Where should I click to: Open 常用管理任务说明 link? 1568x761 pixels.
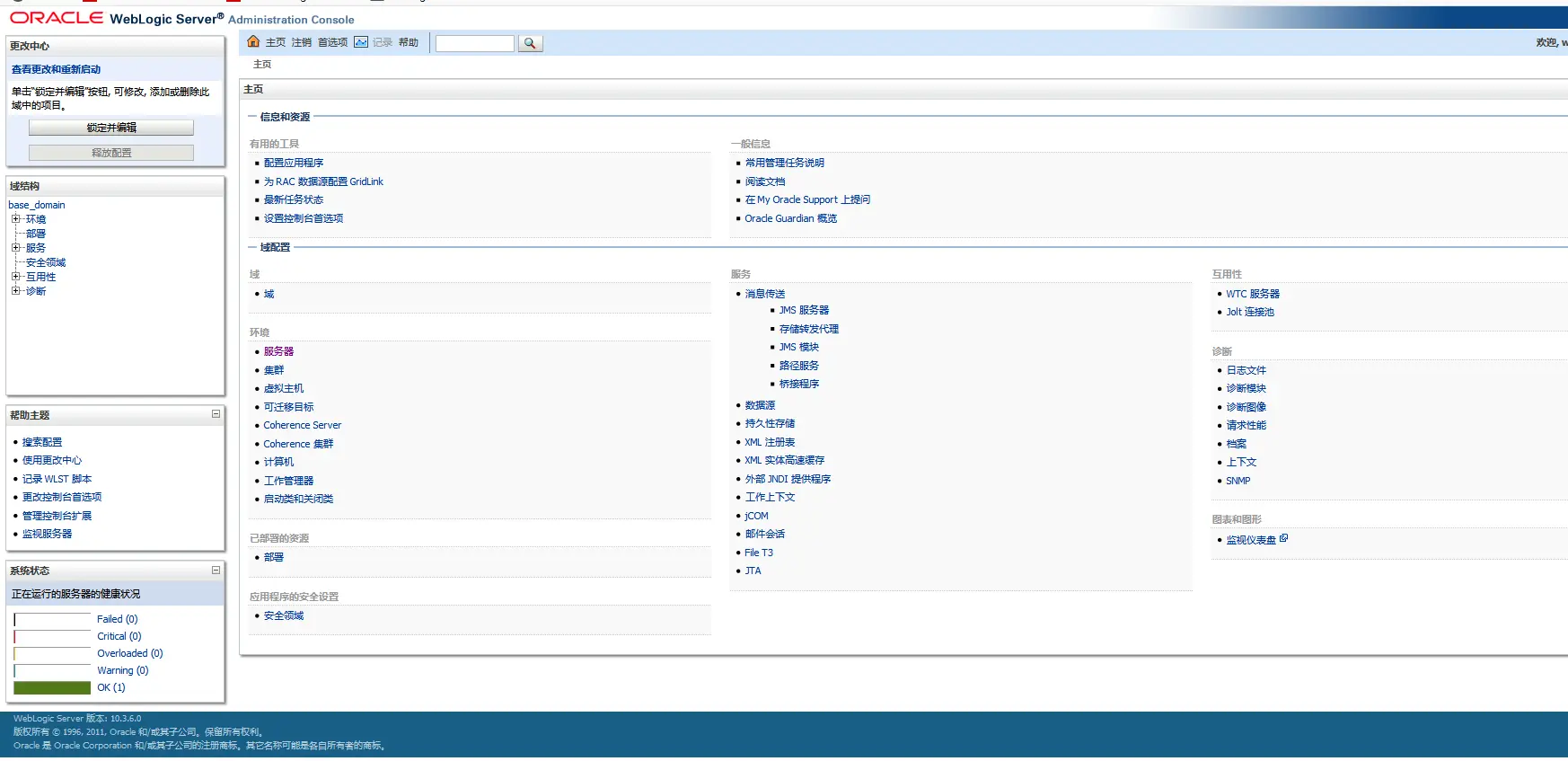pos(784,163)
